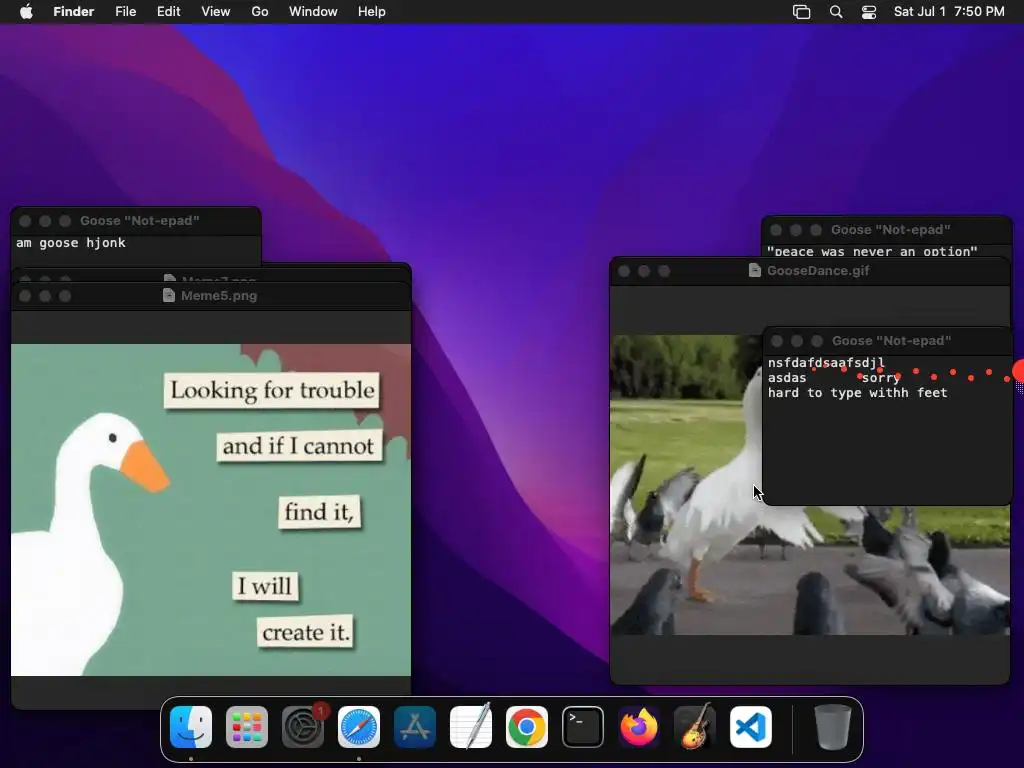Click the "Looking for trouble" meme image
This screenshot has height=768, width=1024.
211,510
